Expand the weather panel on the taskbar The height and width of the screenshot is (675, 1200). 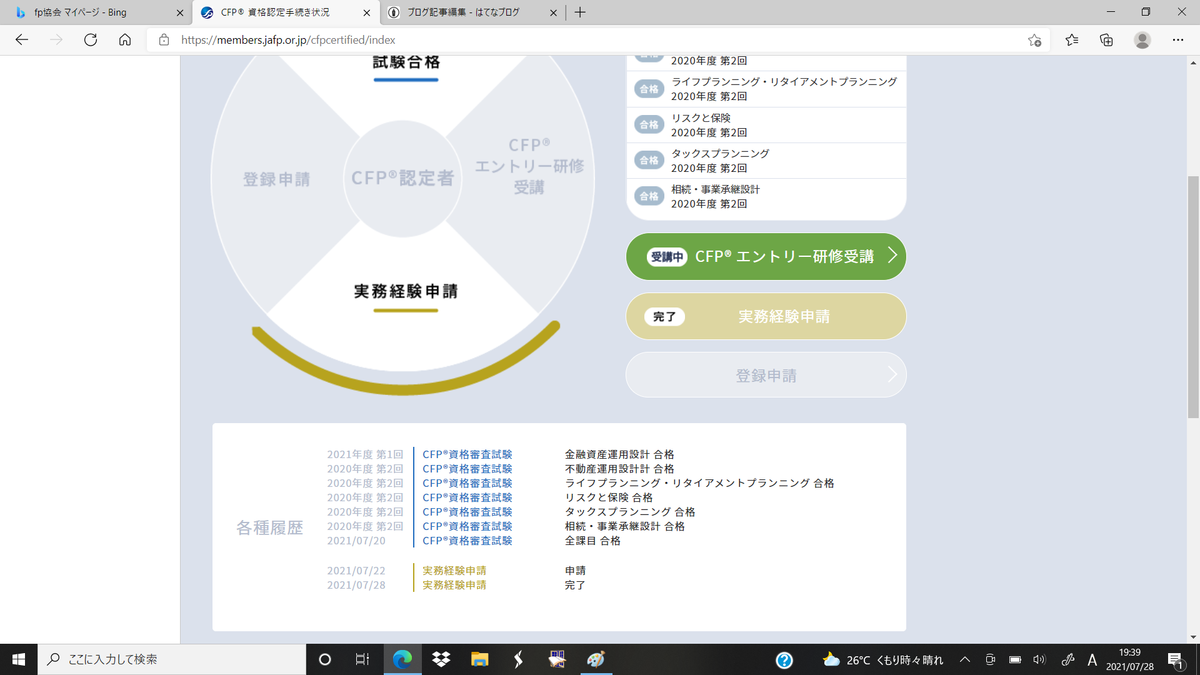point(857,659)
